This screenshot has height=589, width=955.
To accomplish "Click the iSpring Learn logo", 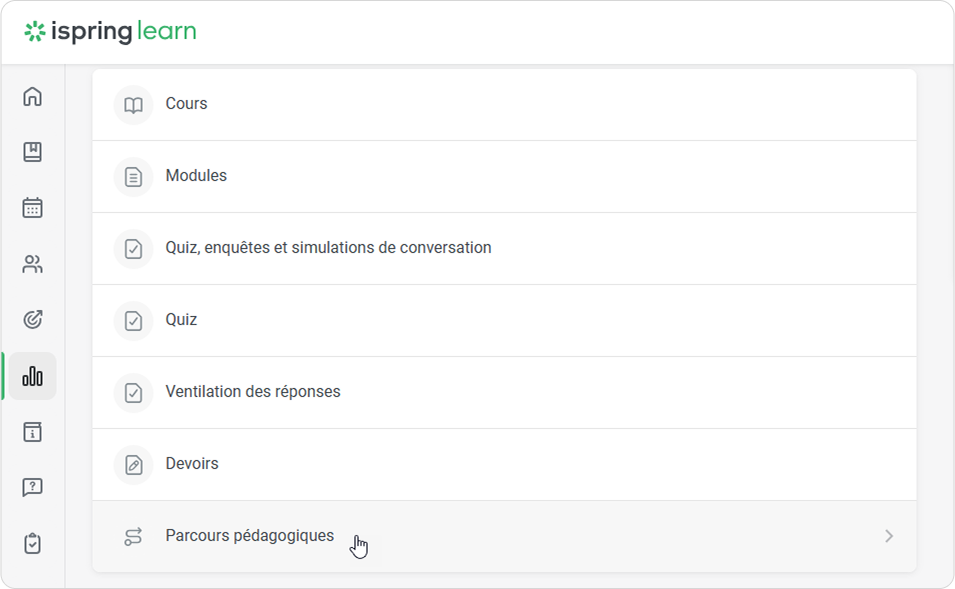I will (110, 32).
